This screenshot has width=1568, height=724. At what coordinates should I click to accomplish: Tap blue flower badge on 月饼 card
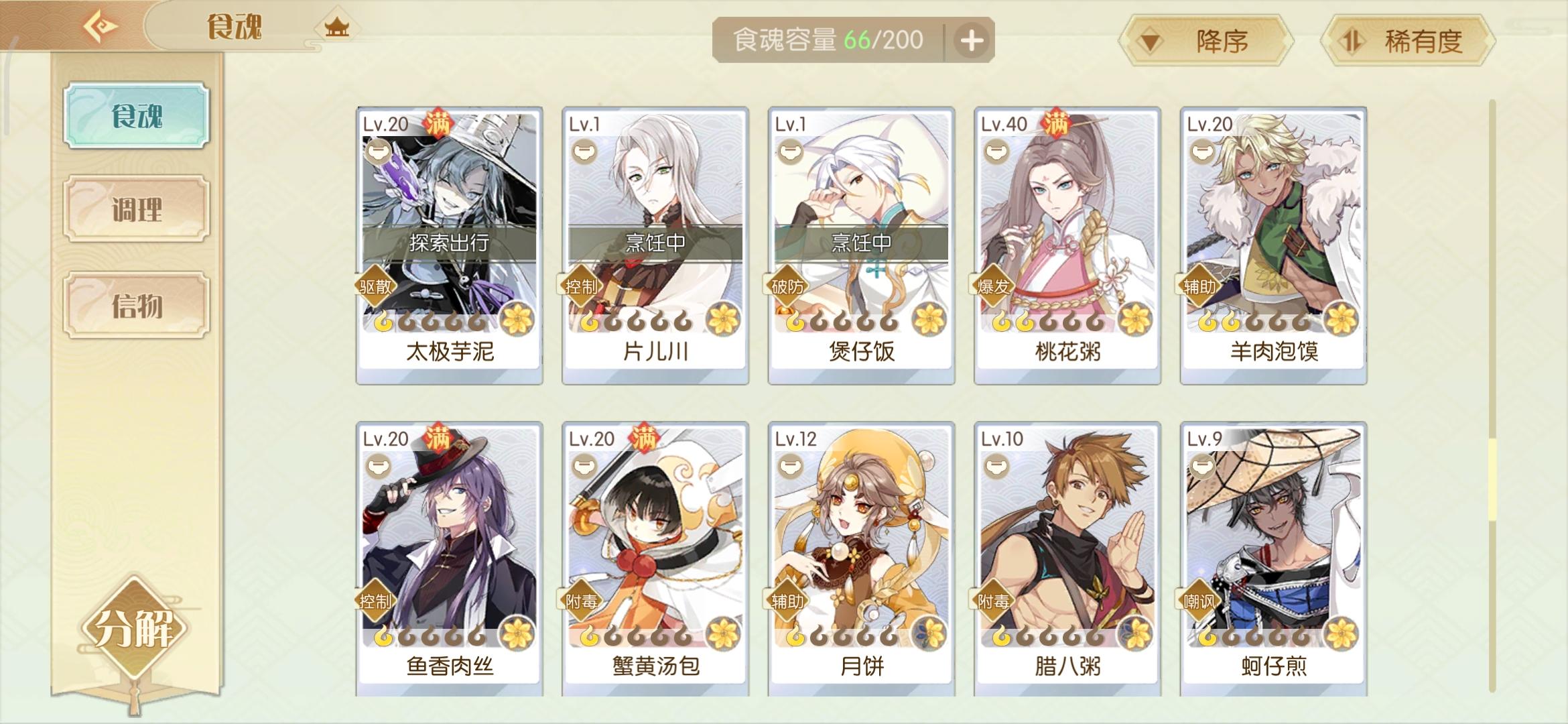click(x=929, y=633)
